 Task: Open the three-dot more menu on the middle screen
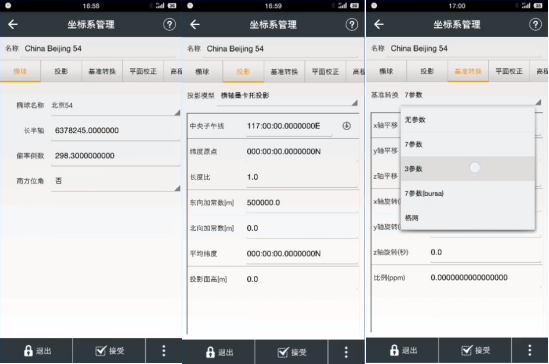click(x=346, y=352)
